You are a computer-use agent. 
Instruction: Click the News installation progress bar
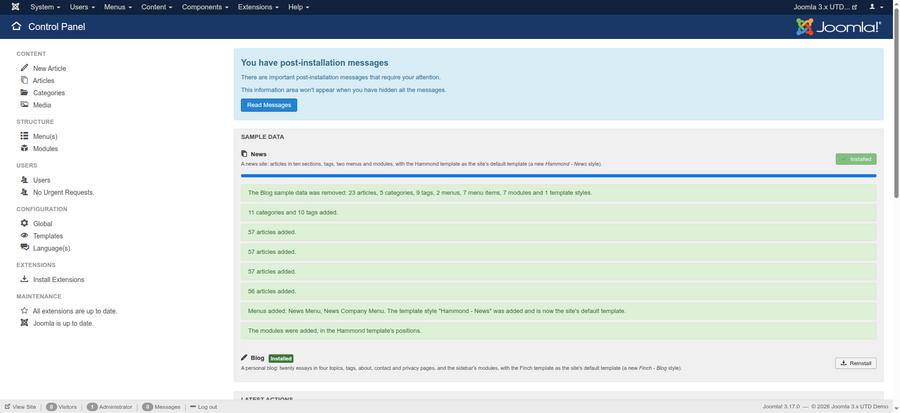(558, 176)
